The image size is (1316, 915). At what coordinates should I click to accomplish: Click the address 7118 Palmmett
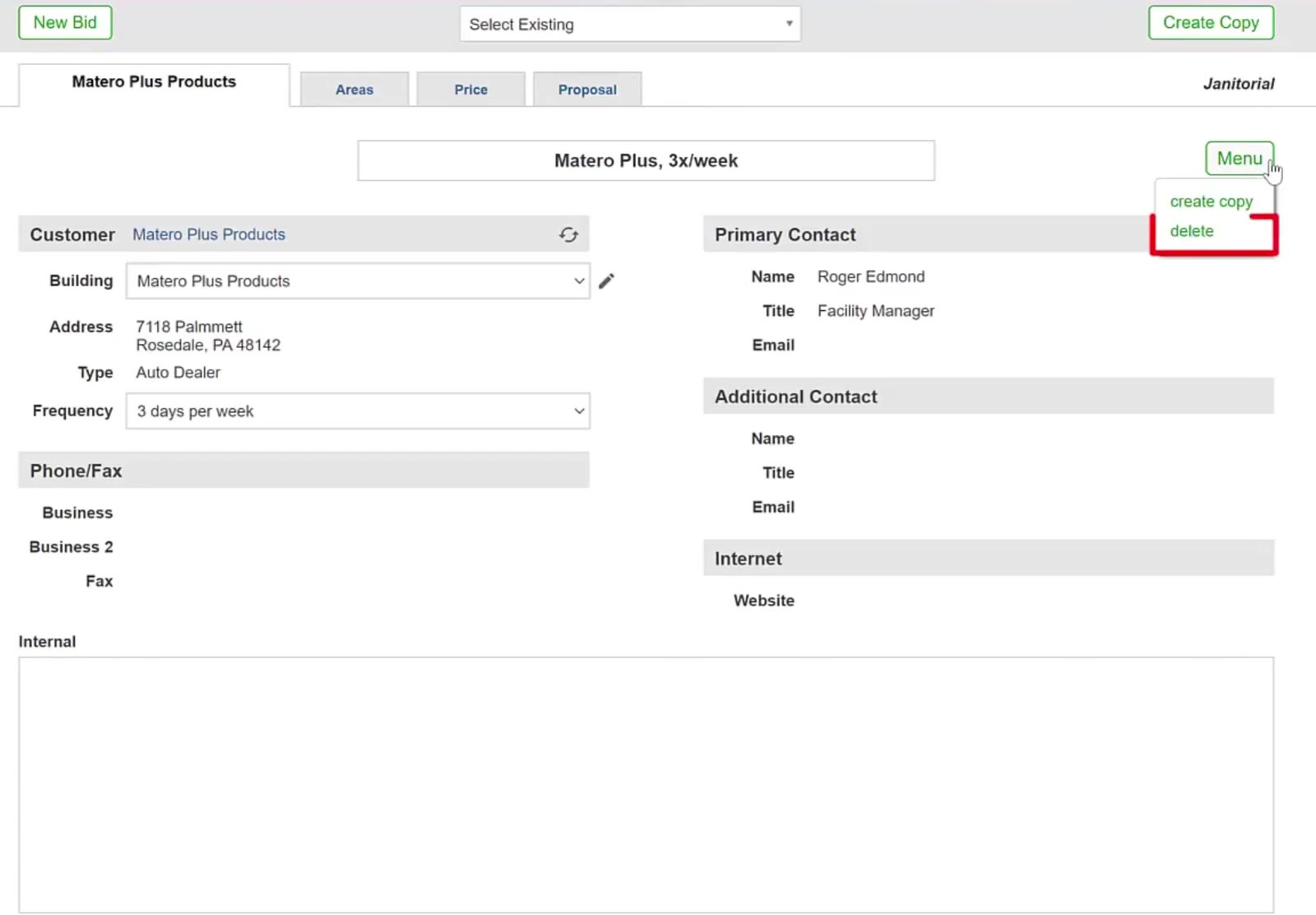(x=189, y=327)
